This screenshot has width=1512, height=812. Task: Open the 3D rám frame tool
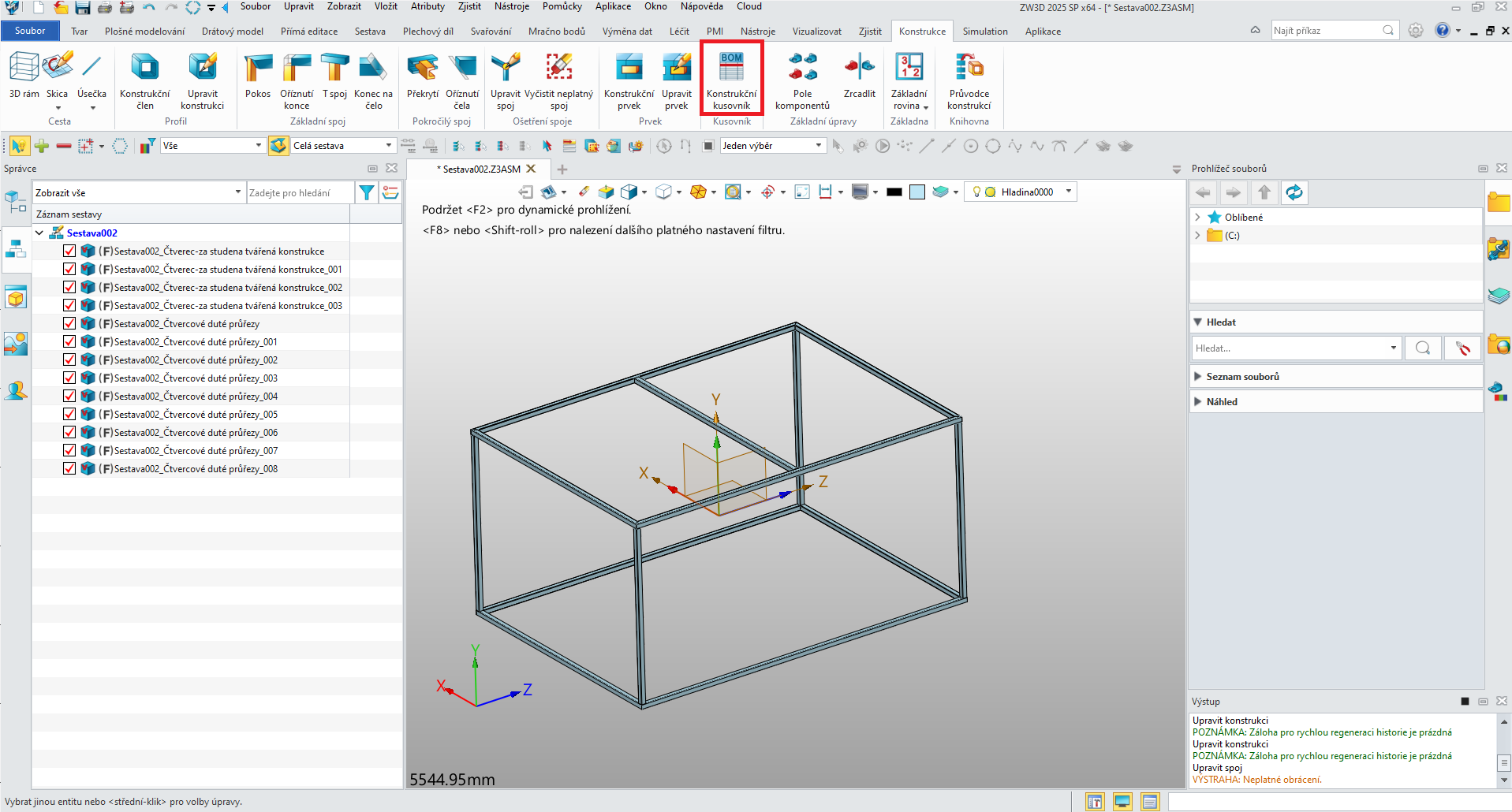pos(24,76)
